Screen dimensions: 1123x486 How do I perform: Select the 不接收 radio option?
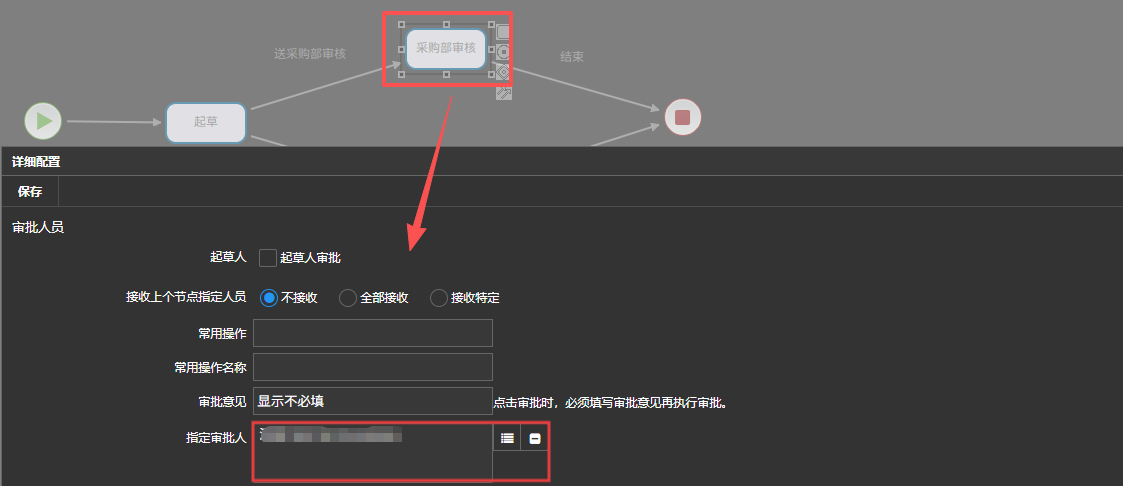coord(269,298)
